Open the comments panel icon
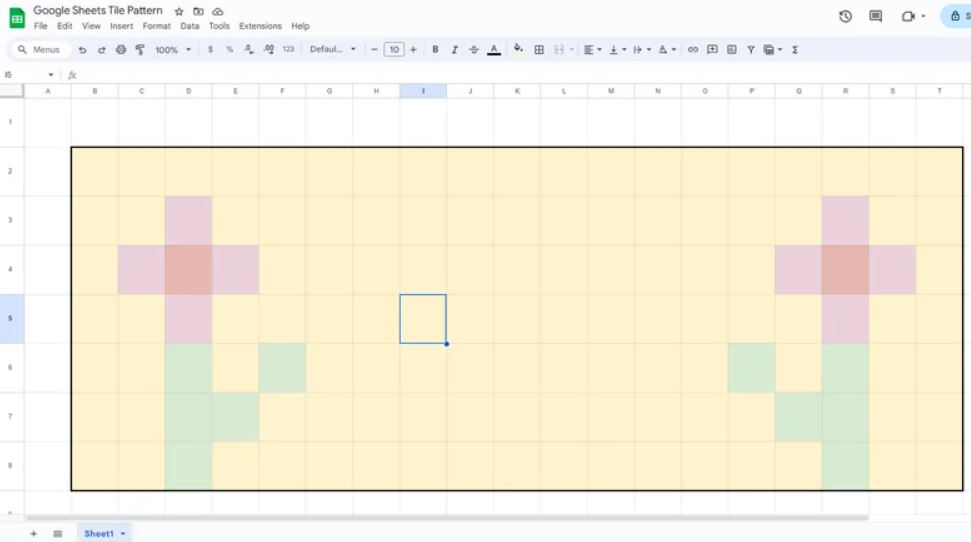Image resolution: width=971 pixels, height=542 pixels. (876, 16)
